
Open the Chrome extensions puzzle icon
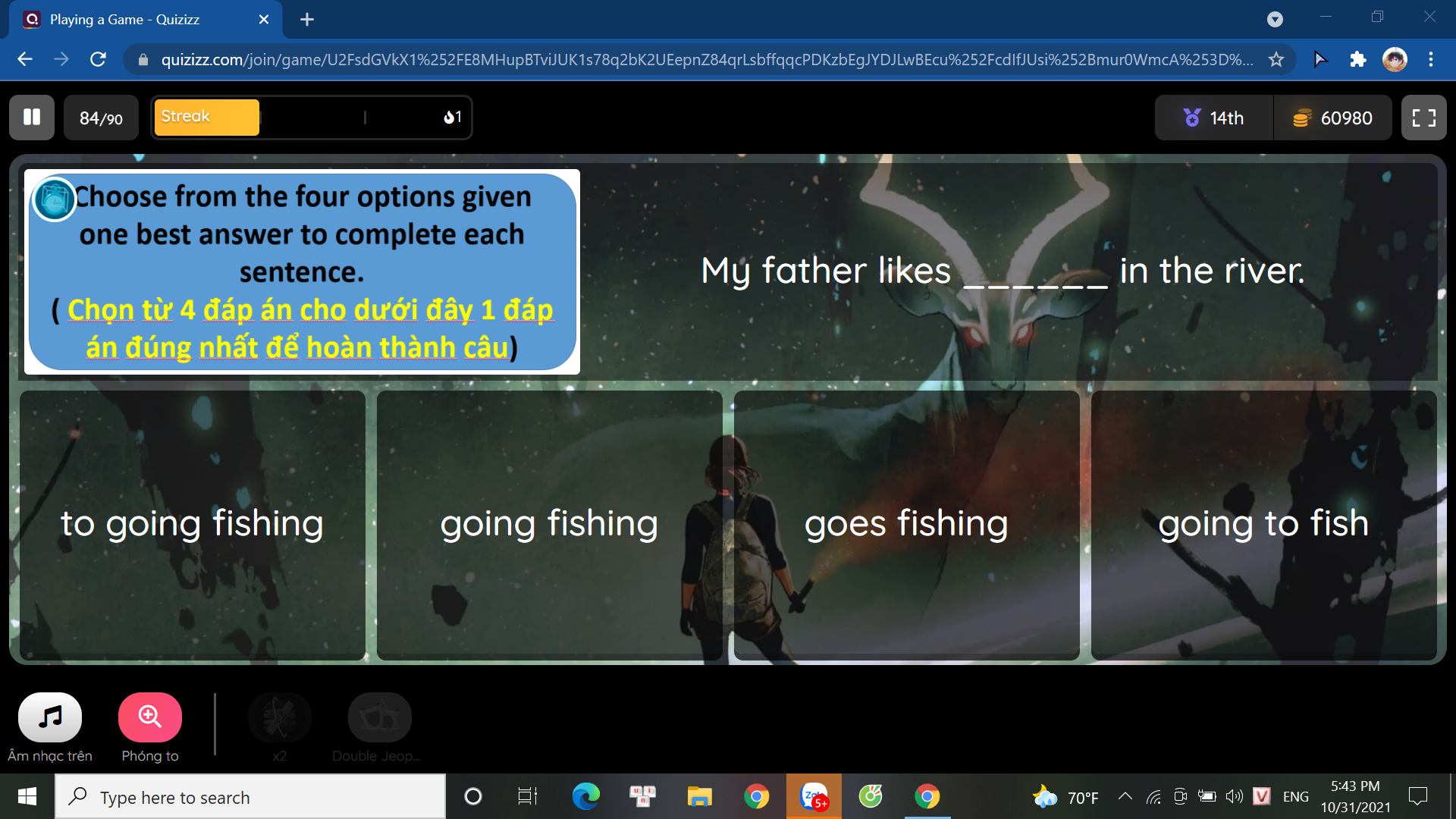(1357, 59)
